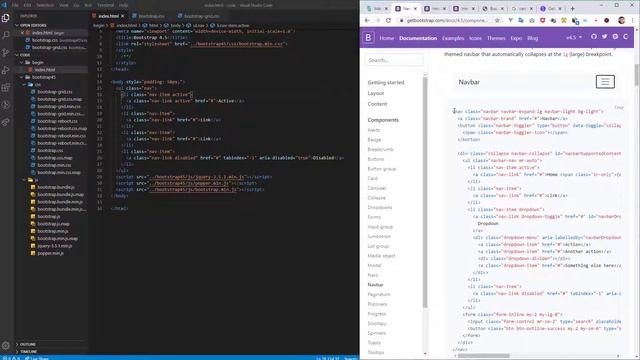Select index.html in the begin folder
640x360 pixels.
[x=51, y=70]
